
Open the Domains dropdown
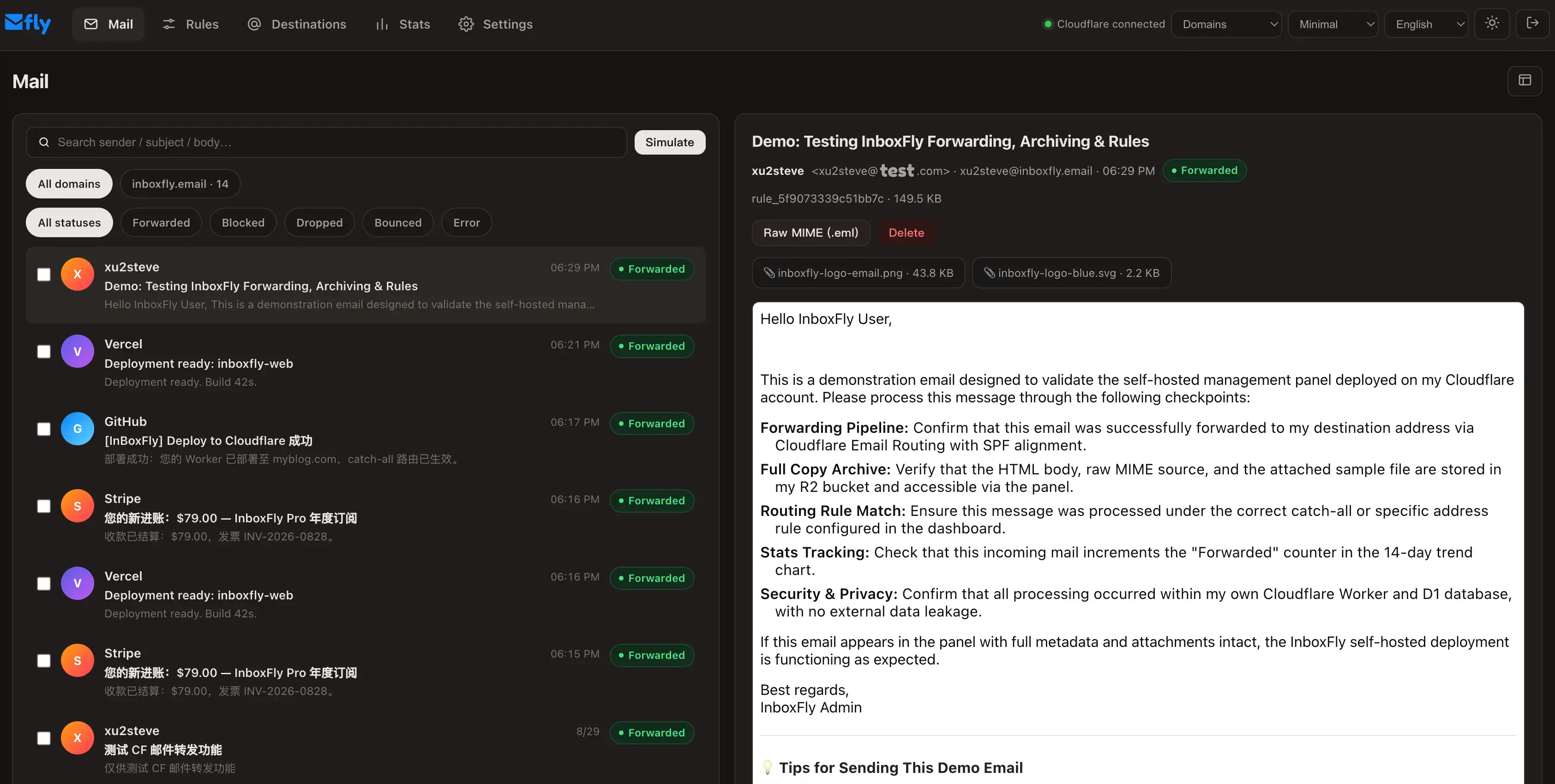1226,24
